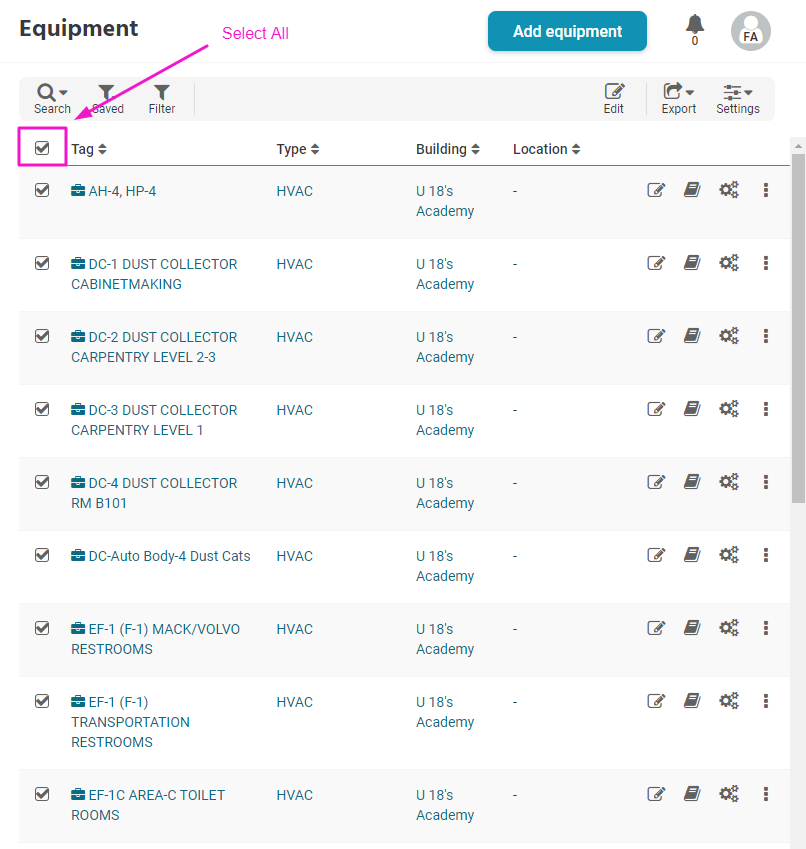
Task: Uncheck EF-1 MACK/VOLVO RESTROOMS checkbox
Action: (42, 628)
